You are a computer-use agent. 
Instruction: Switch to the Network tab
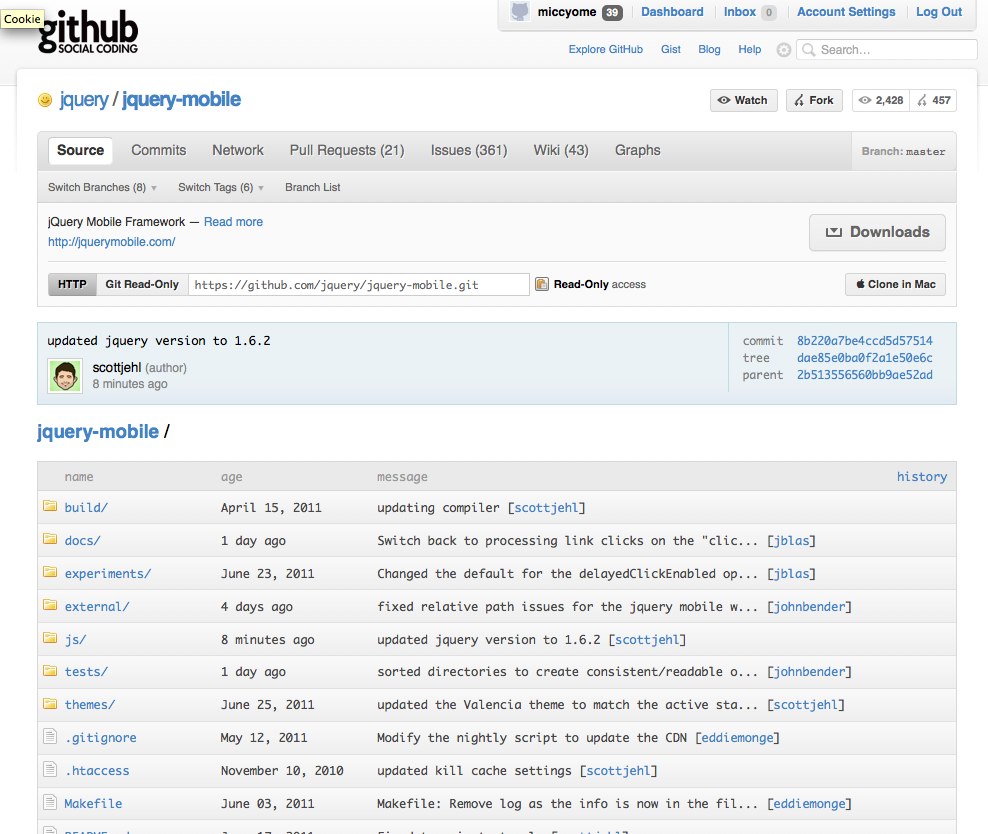[238, 151]
